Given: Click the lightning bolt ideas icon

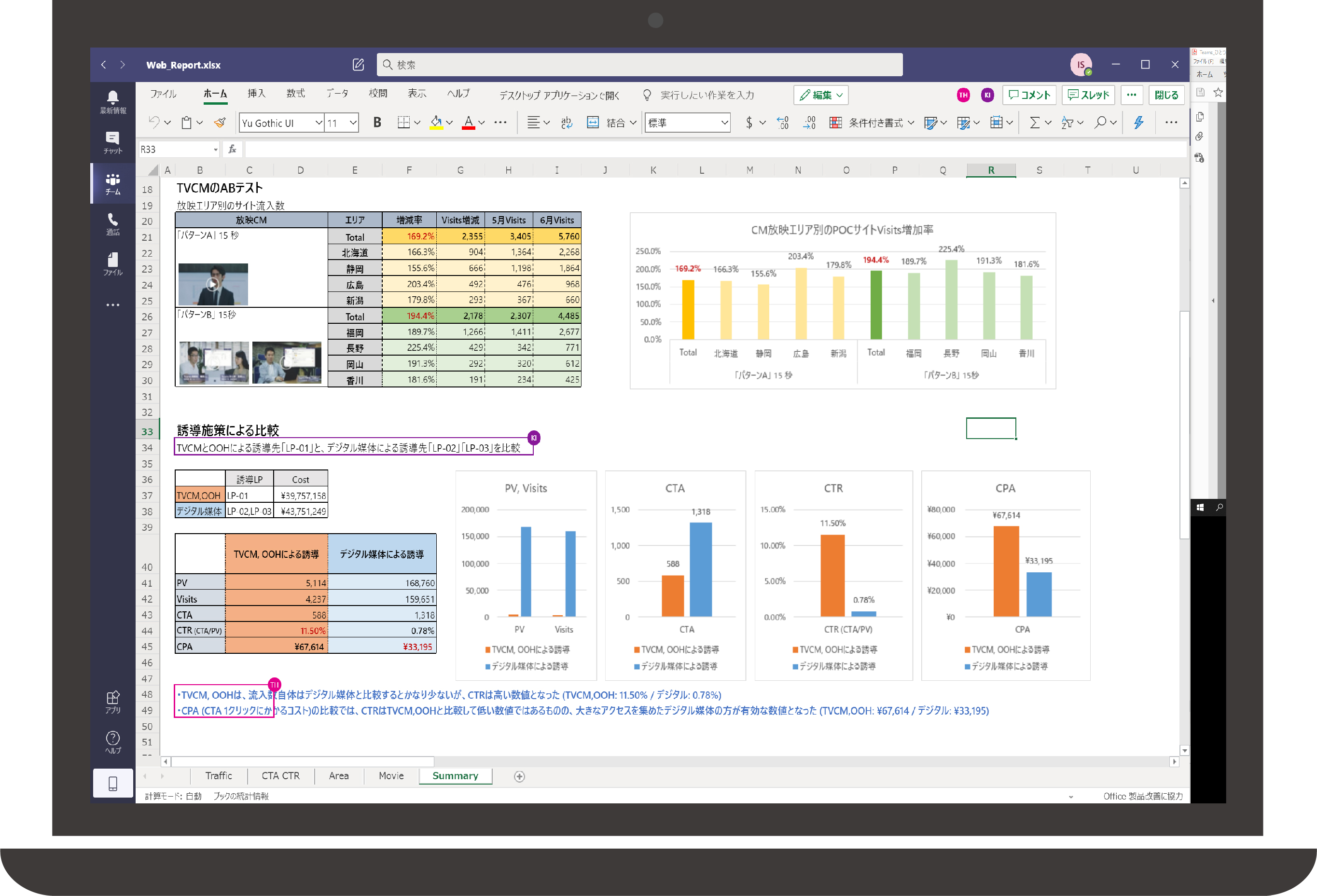Looking at the screenshot, I should pyautogui.click(x=1138, y=123).
